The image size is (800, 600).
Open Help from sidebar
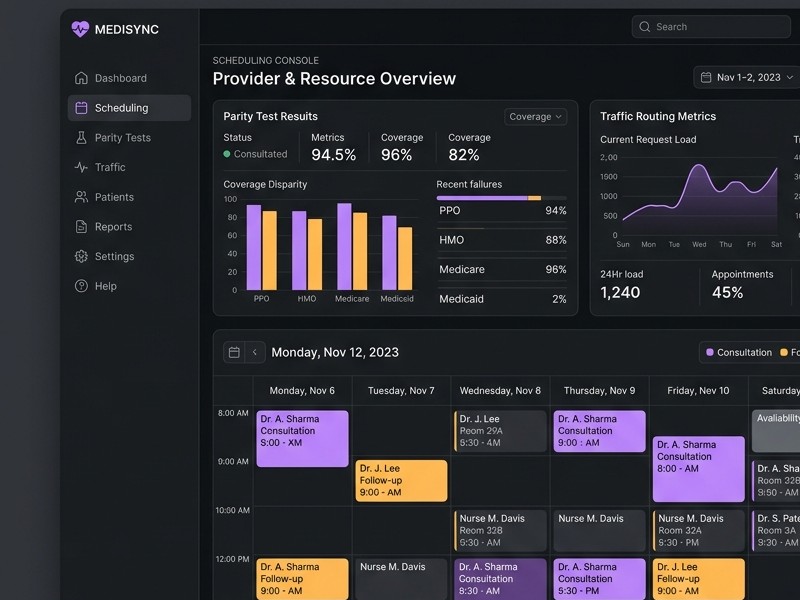[130, 286]
